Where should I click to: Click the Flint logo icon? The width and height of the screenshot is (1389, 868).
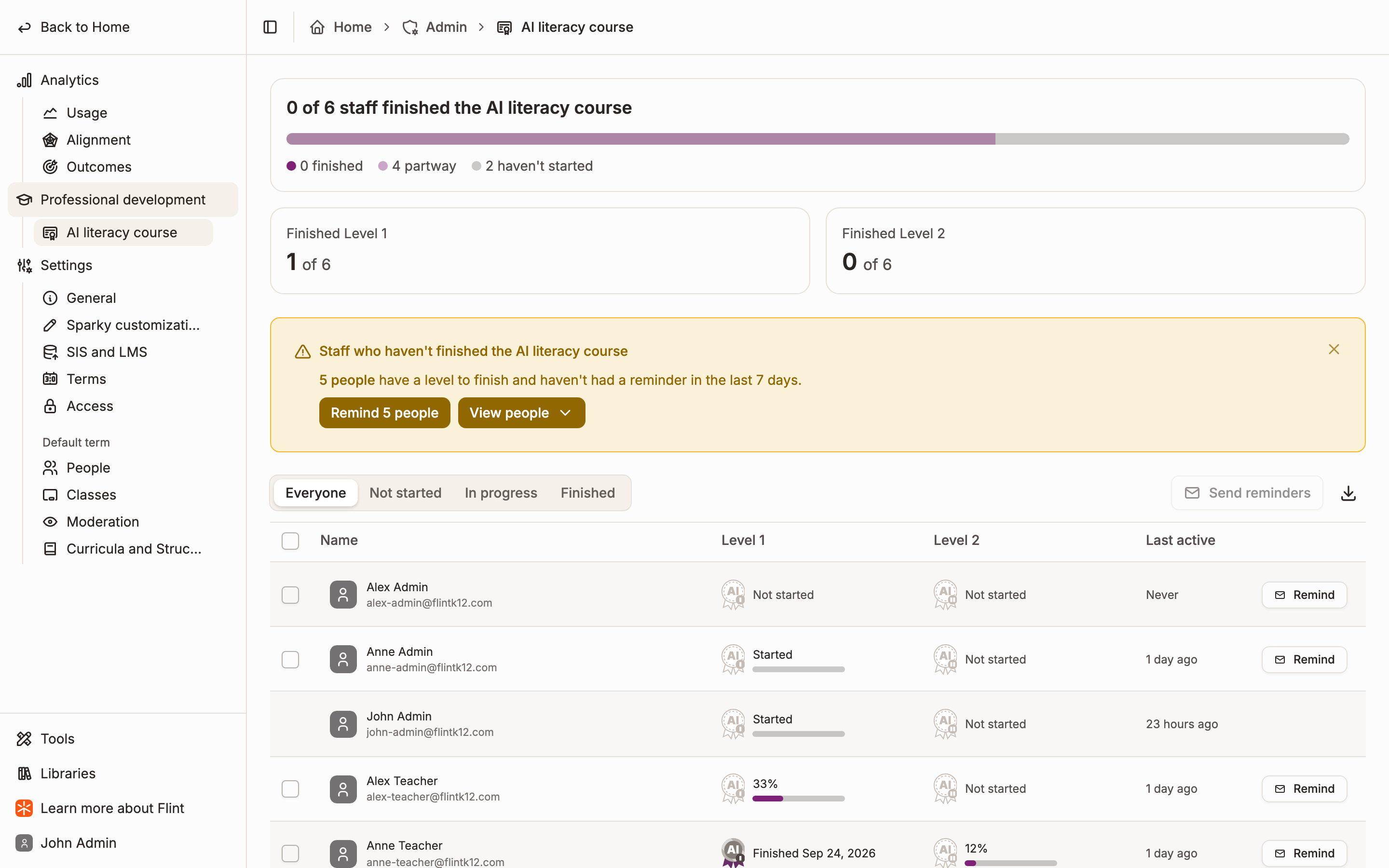24,808
